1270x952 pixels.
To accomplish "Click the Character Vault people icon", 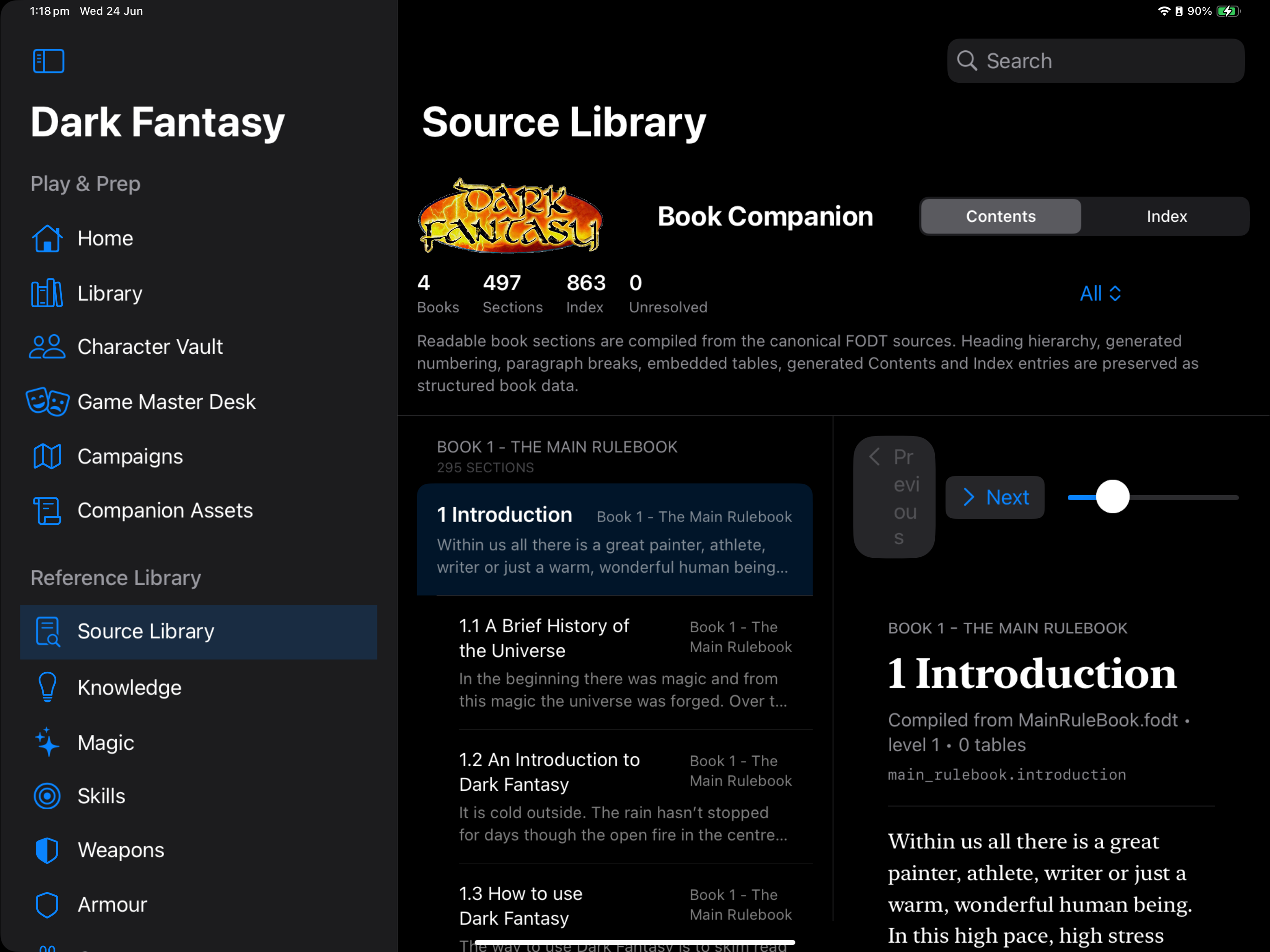I will (x=47, y=347).
